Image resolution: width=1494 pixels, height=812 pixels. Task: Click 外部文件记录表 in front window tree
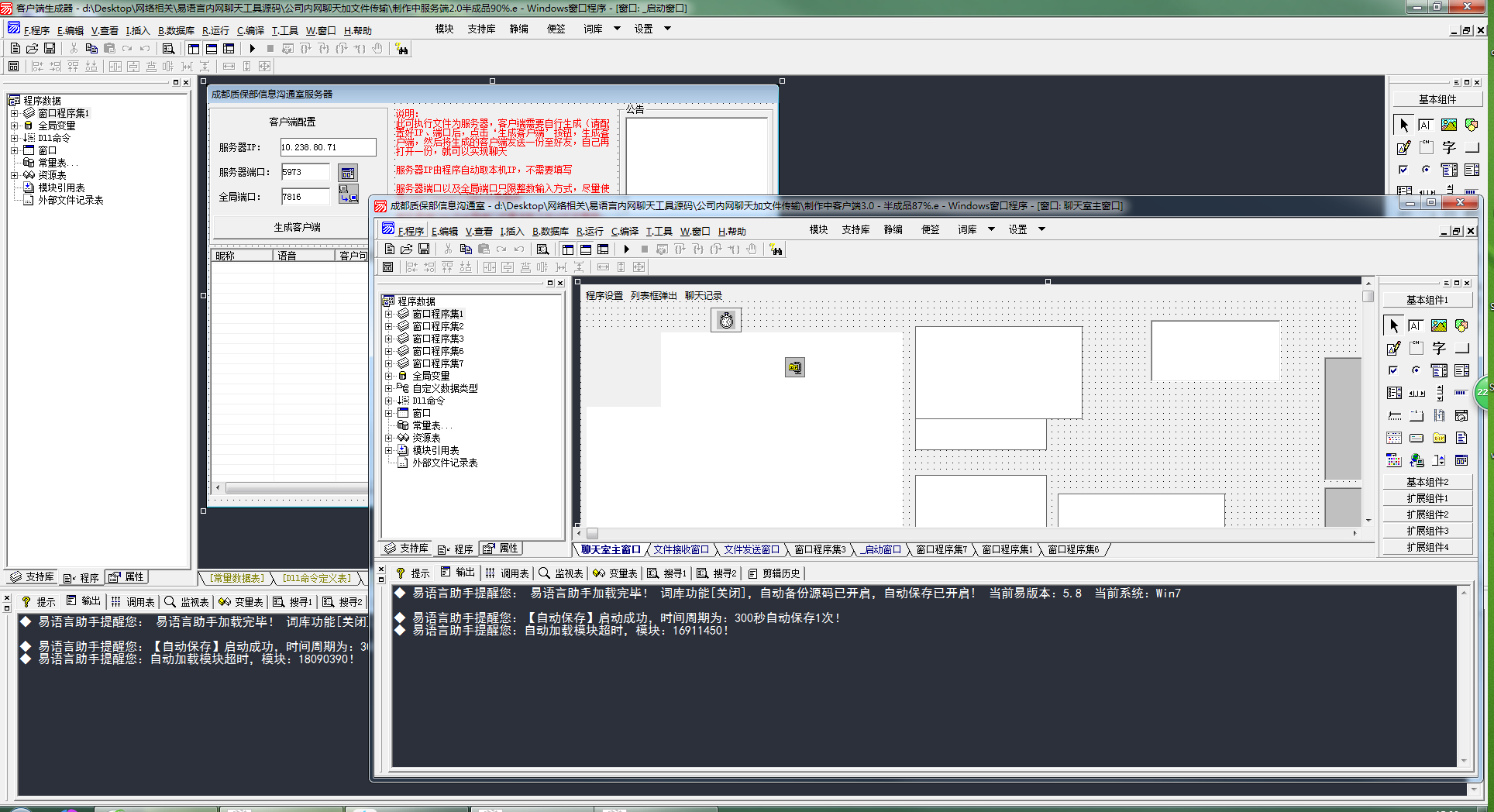click(x=445, y=463)
